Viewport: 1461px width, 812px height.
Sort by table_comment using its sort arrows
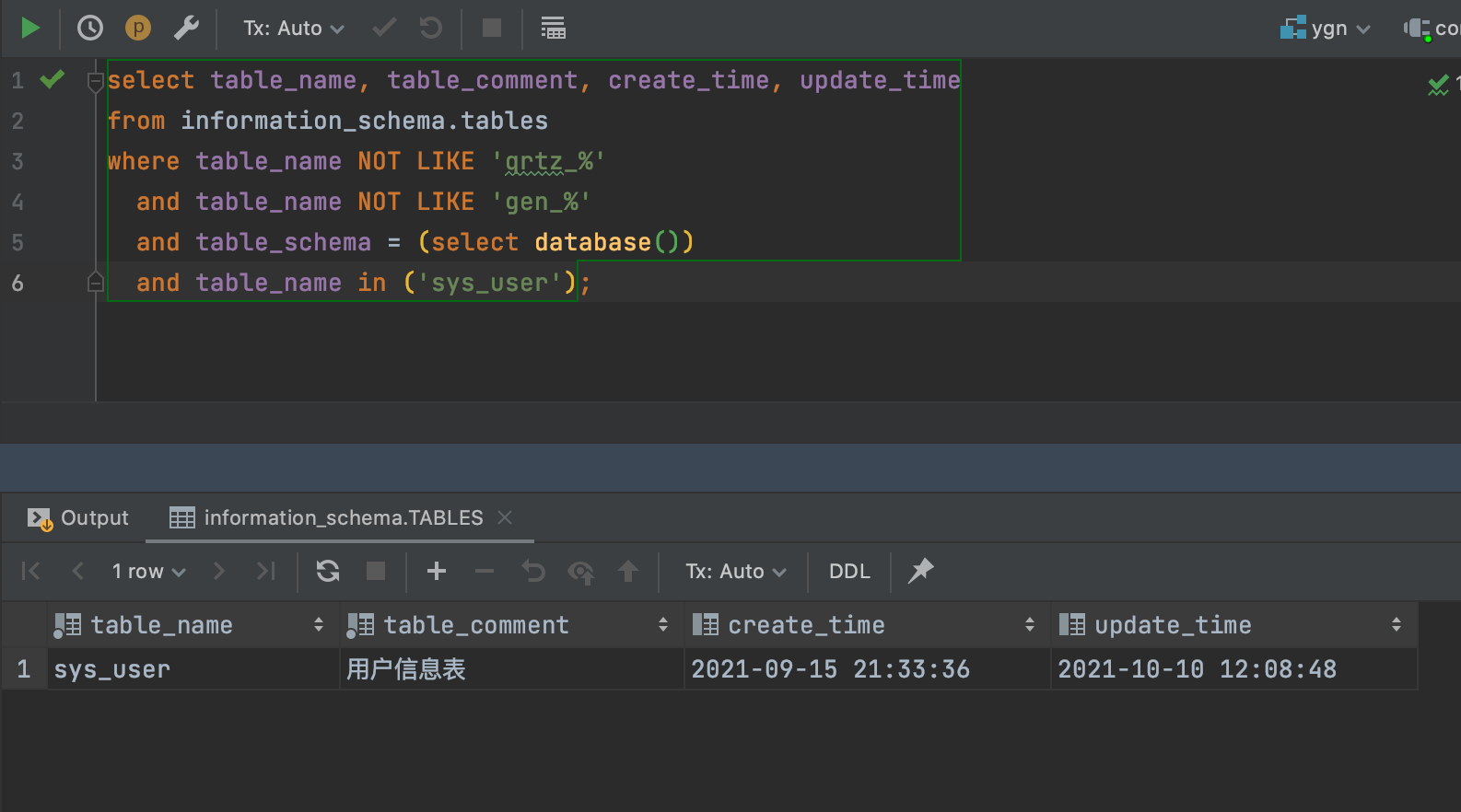coord(663,625)
